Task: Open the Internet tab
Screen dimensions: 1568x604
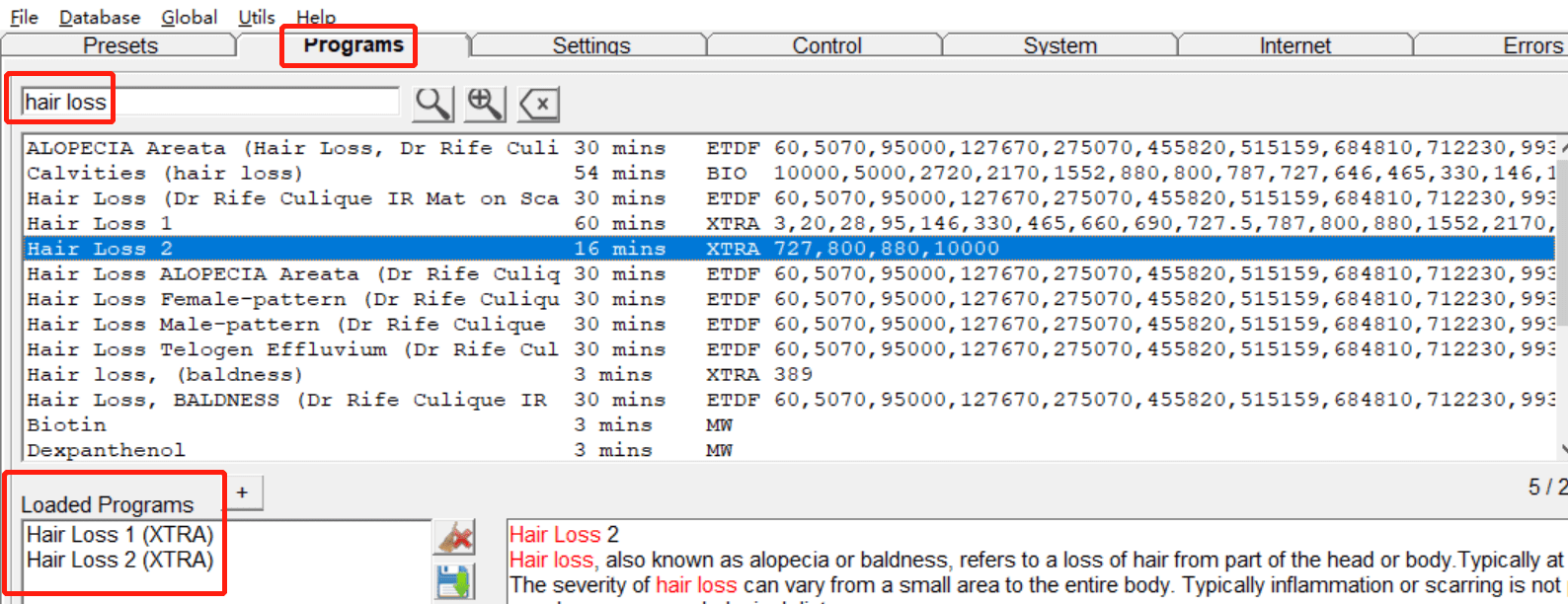Action: click(x=1294, y=45)
